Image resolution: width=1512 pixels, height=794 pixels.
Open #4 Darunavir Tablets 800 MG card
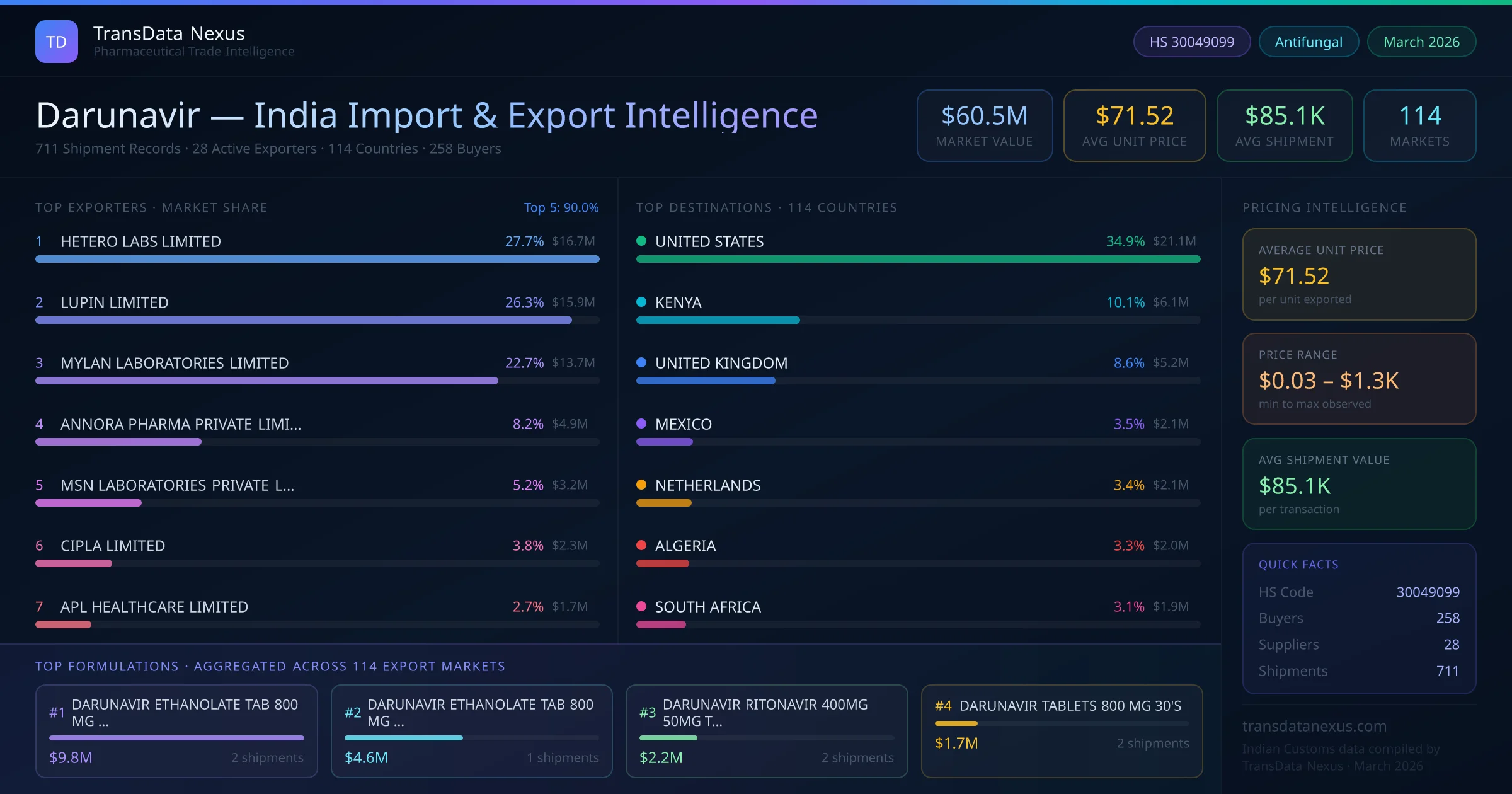click(1062, 730)
